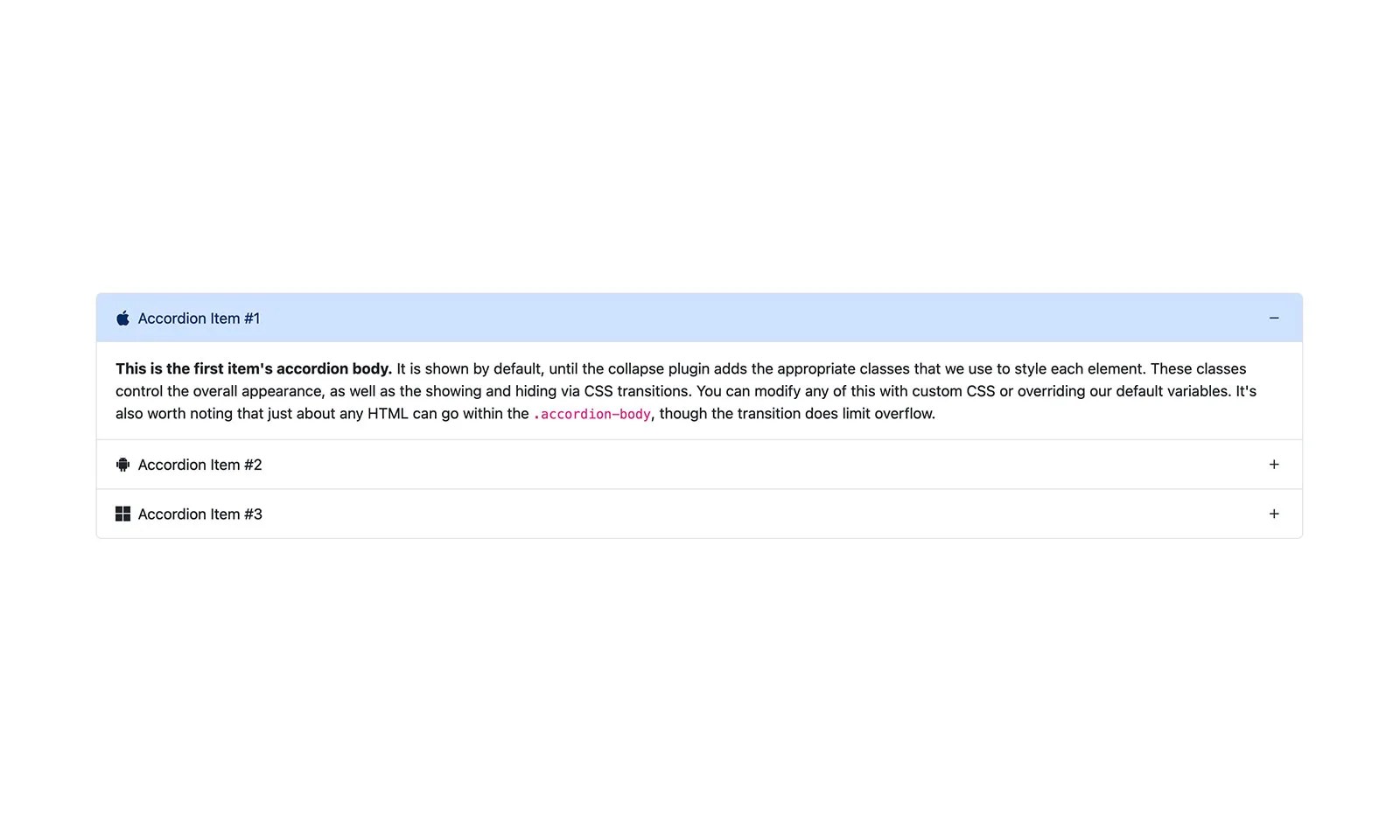Click the .accordion-body code text
The image size is (1400, 840).
[592, 414]
